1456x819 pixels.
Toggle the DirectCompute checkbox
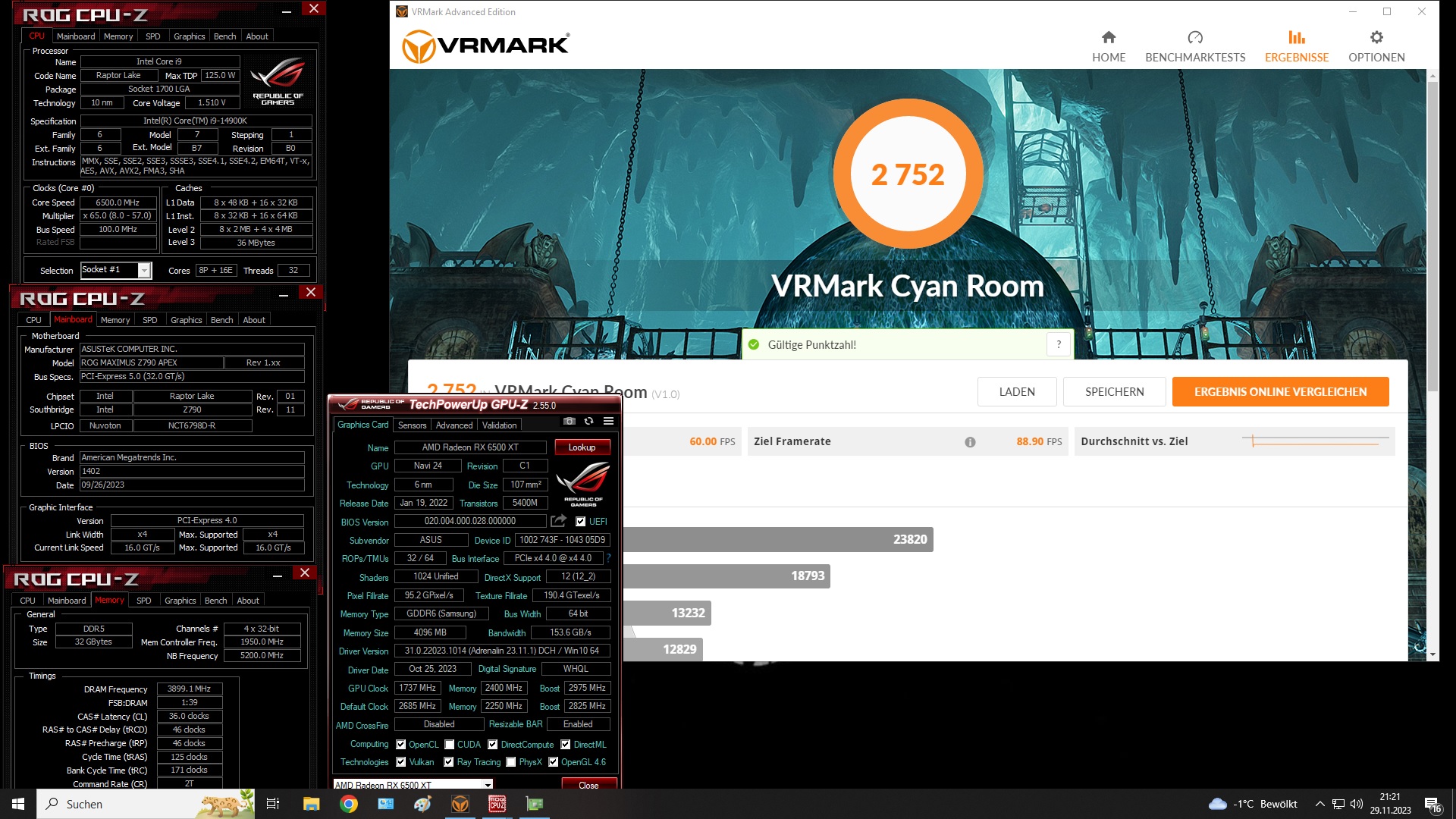point(493,745)
